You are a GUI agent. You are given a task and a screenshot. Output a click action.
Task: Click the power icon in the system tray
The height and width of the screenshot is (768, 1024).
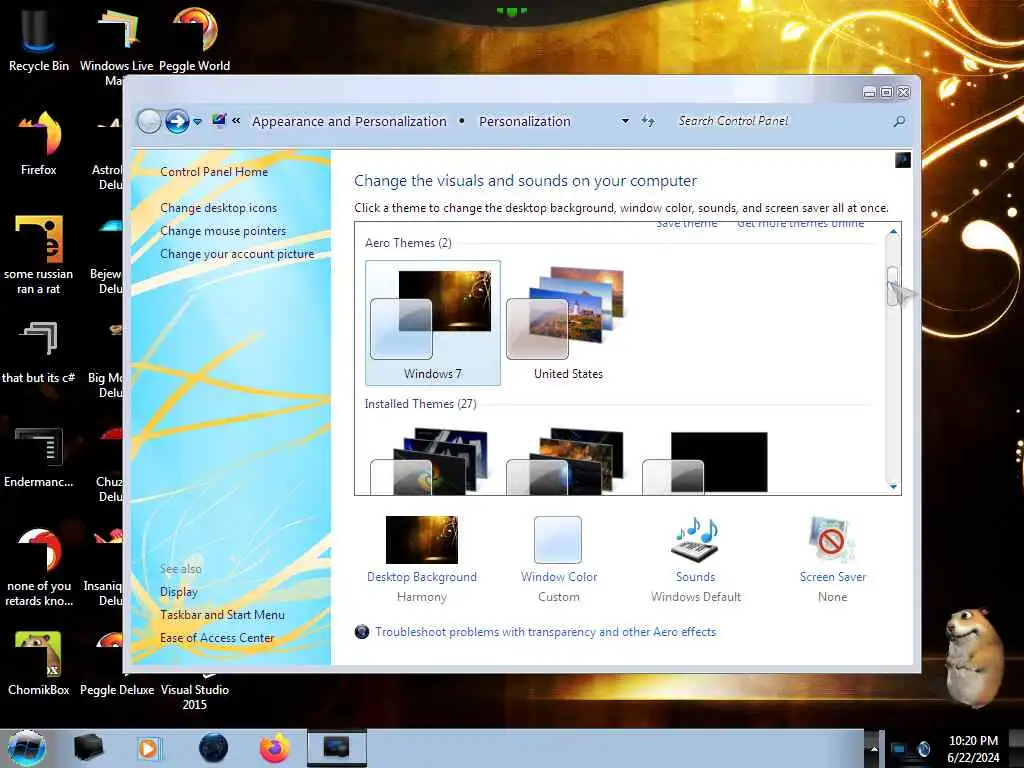tap(923, 748)
